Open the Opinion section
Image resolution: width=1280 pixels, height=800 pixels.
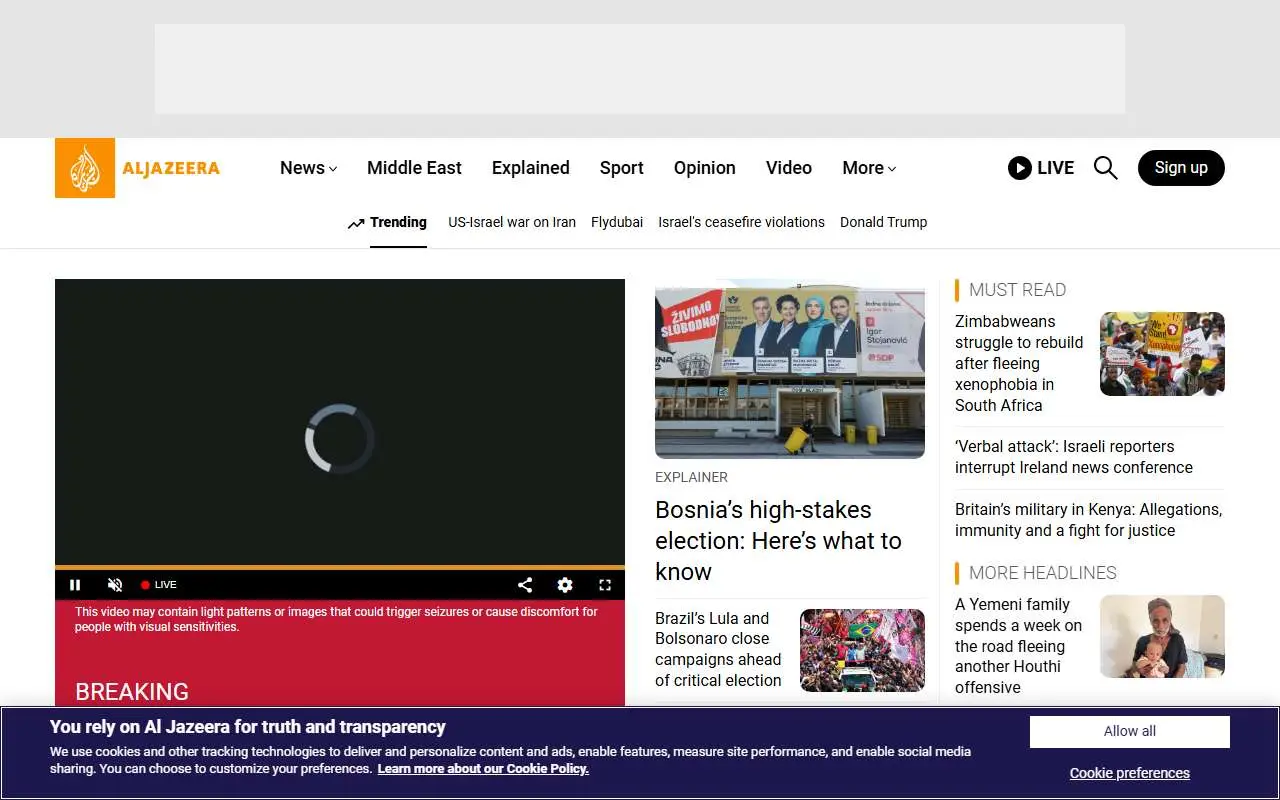pyautogui.click(x=705, y=168)
